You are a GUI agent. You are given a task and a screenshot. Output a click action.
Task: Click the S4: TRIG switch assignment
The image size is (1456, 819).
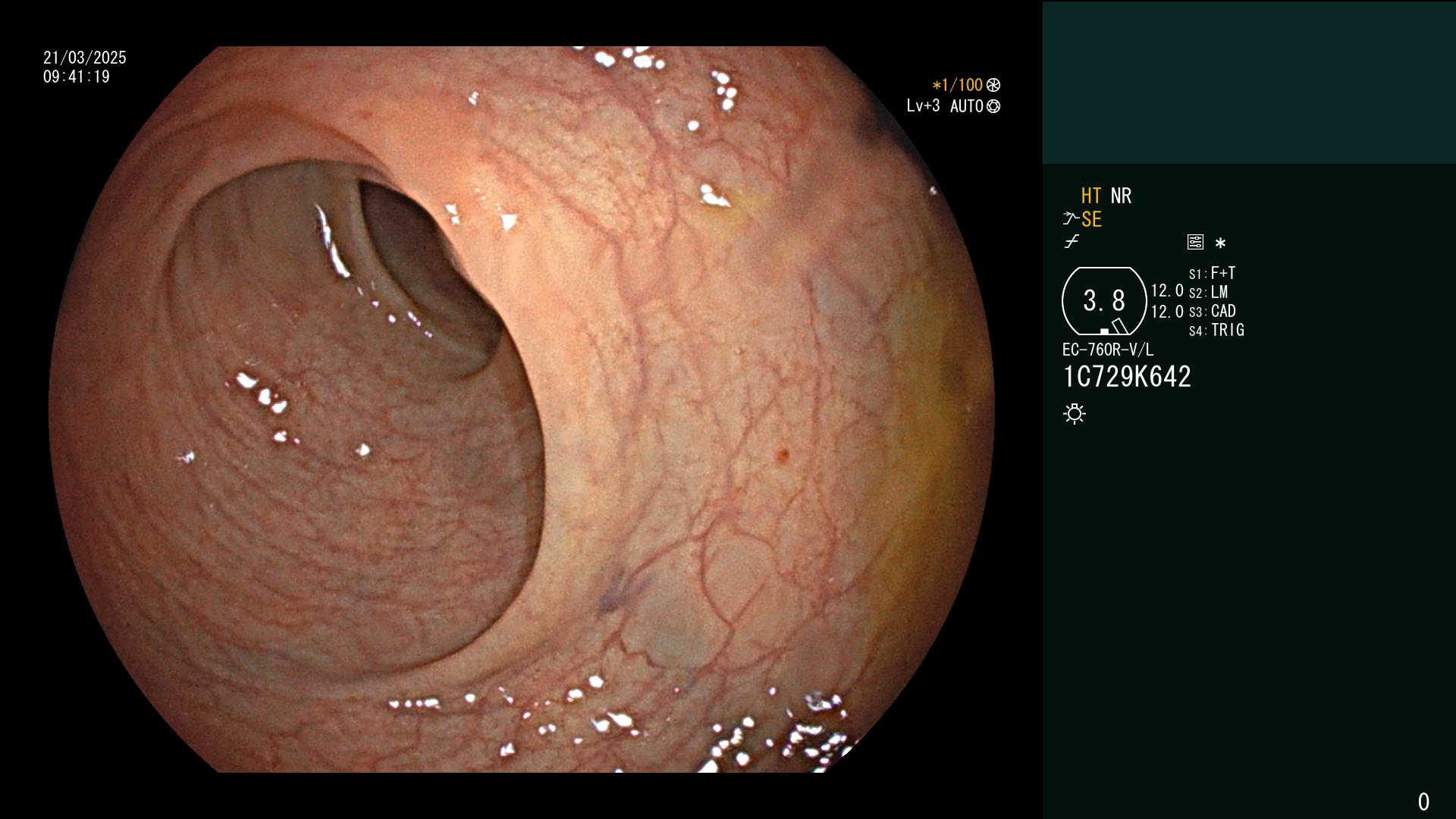coord(1217,330)
